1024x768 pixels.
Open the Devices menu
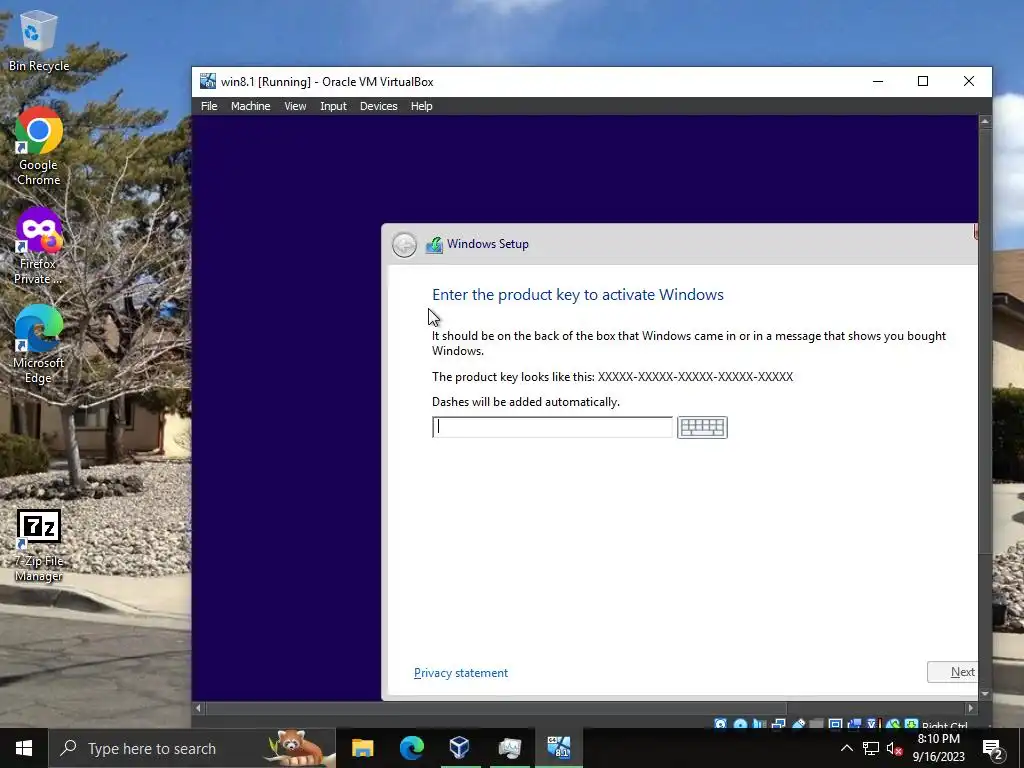click(378, 106)
